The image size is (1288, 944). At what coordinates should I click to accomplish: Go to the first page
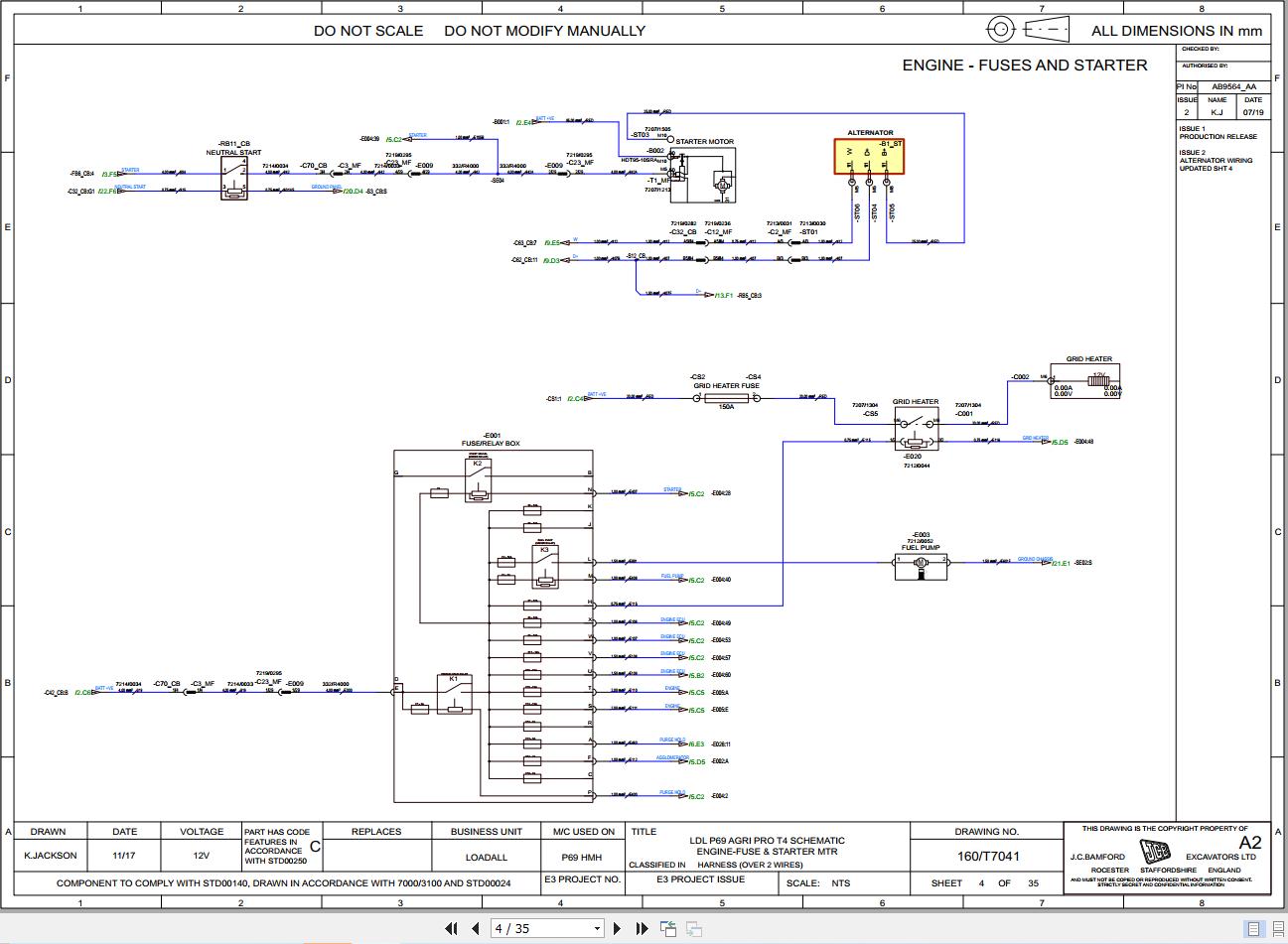coord(451,928)
